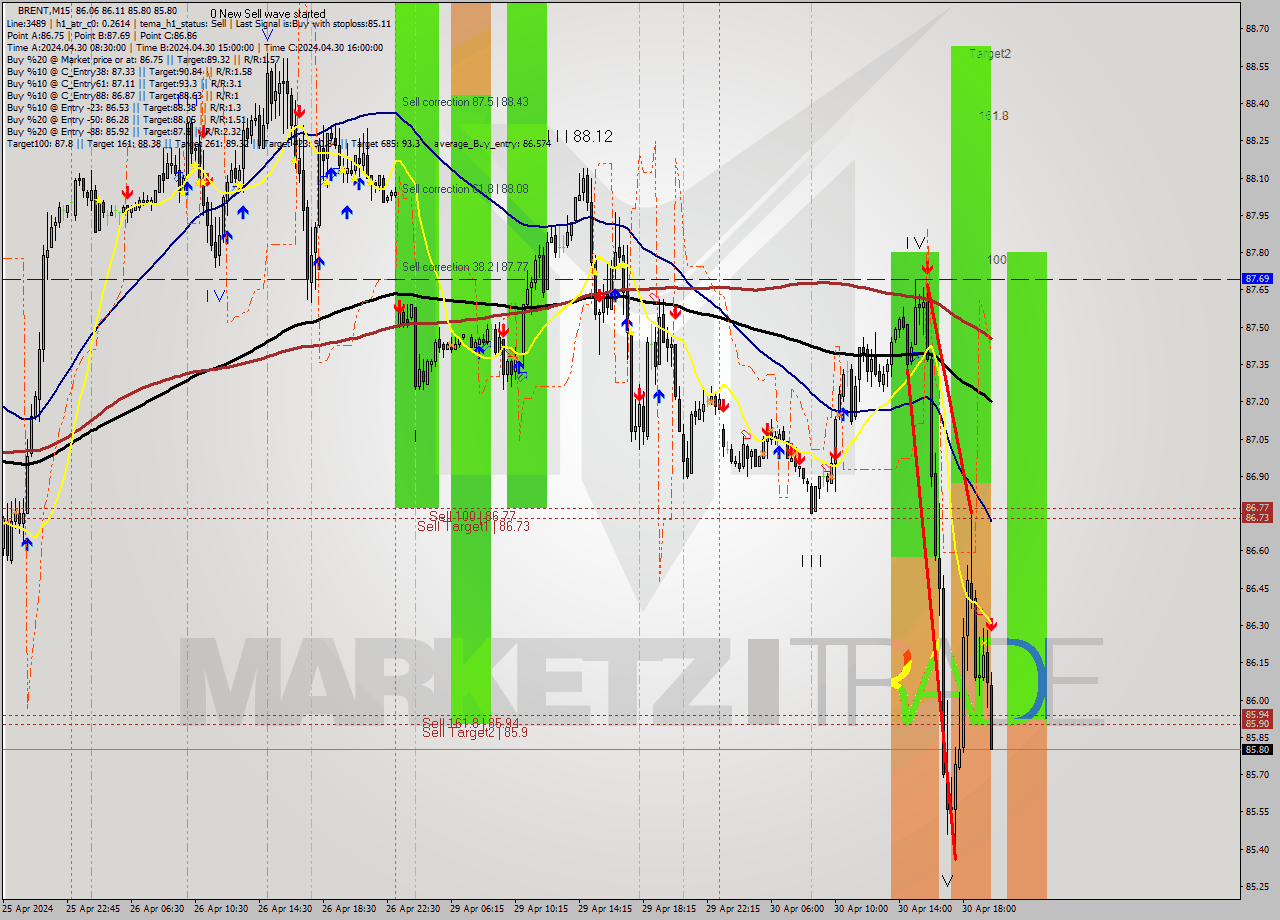The image size is (1280, 920).
Task: Click the 'average_Buy_entry: 86.574' text
Action: [491, 144]
